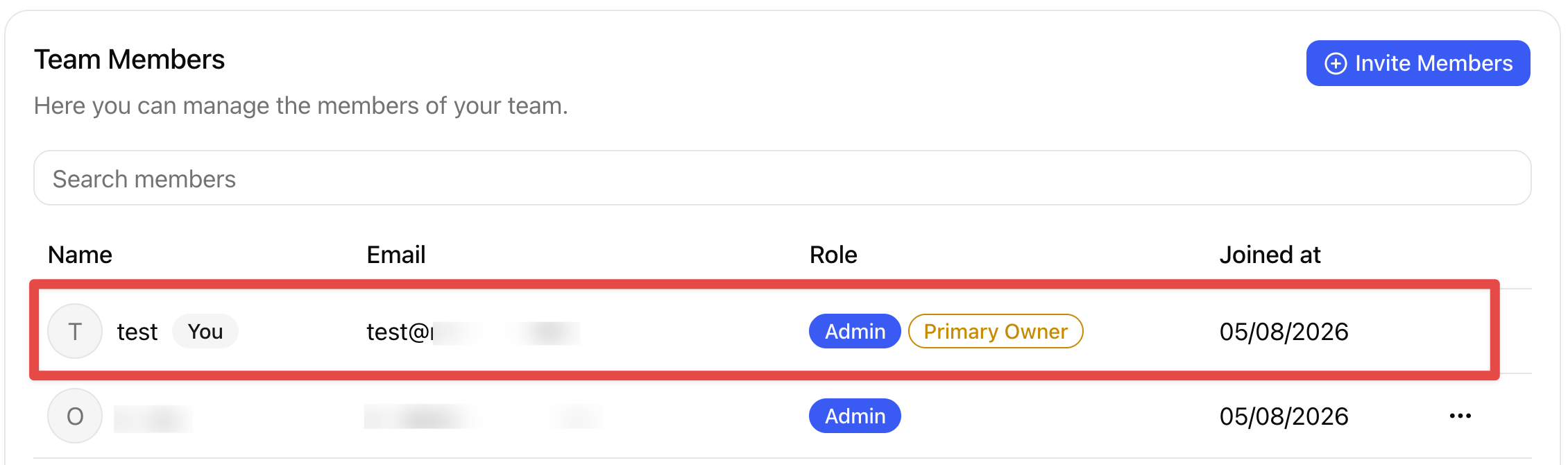Screen dimensions: 1568x465
Task: Click the joined date in test's row
Action: (1284, 332)
